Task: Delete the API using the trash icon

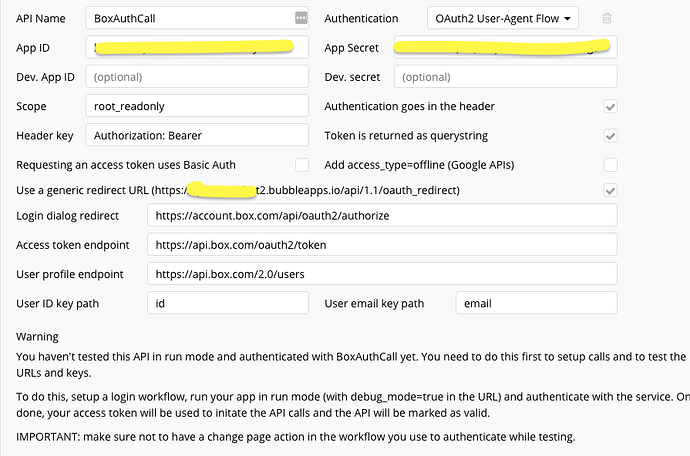Action: click(607, 18)
